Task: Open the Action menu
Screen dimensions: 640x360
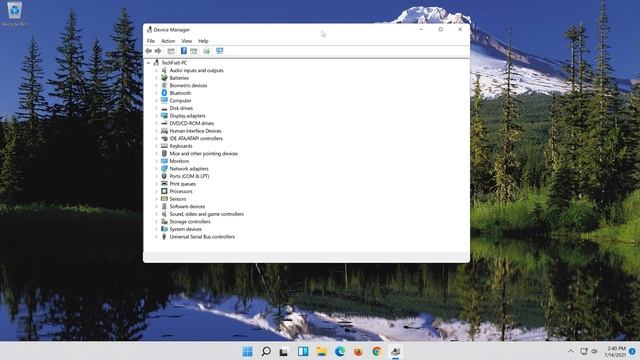Action: (x=168, y=41)
